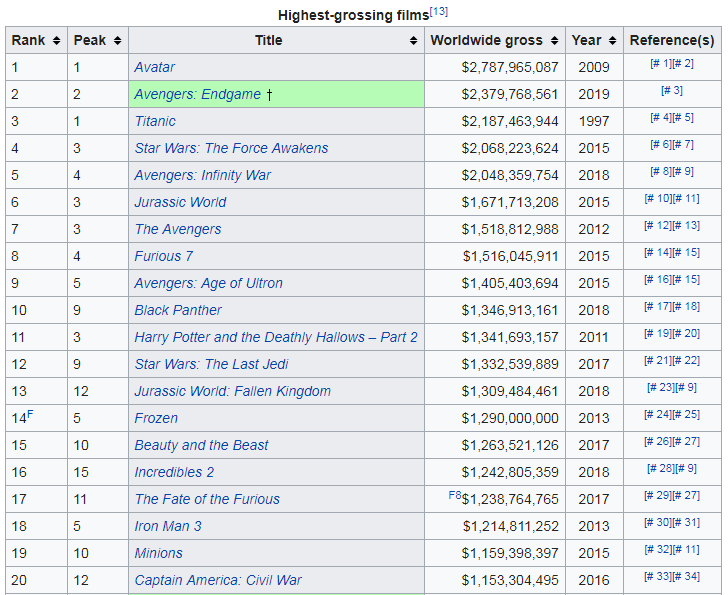Image resolution: width=728 pixels, height=595 pixels.
Task: Click the Title column sort arrows
Action: [x=413, y=40]
